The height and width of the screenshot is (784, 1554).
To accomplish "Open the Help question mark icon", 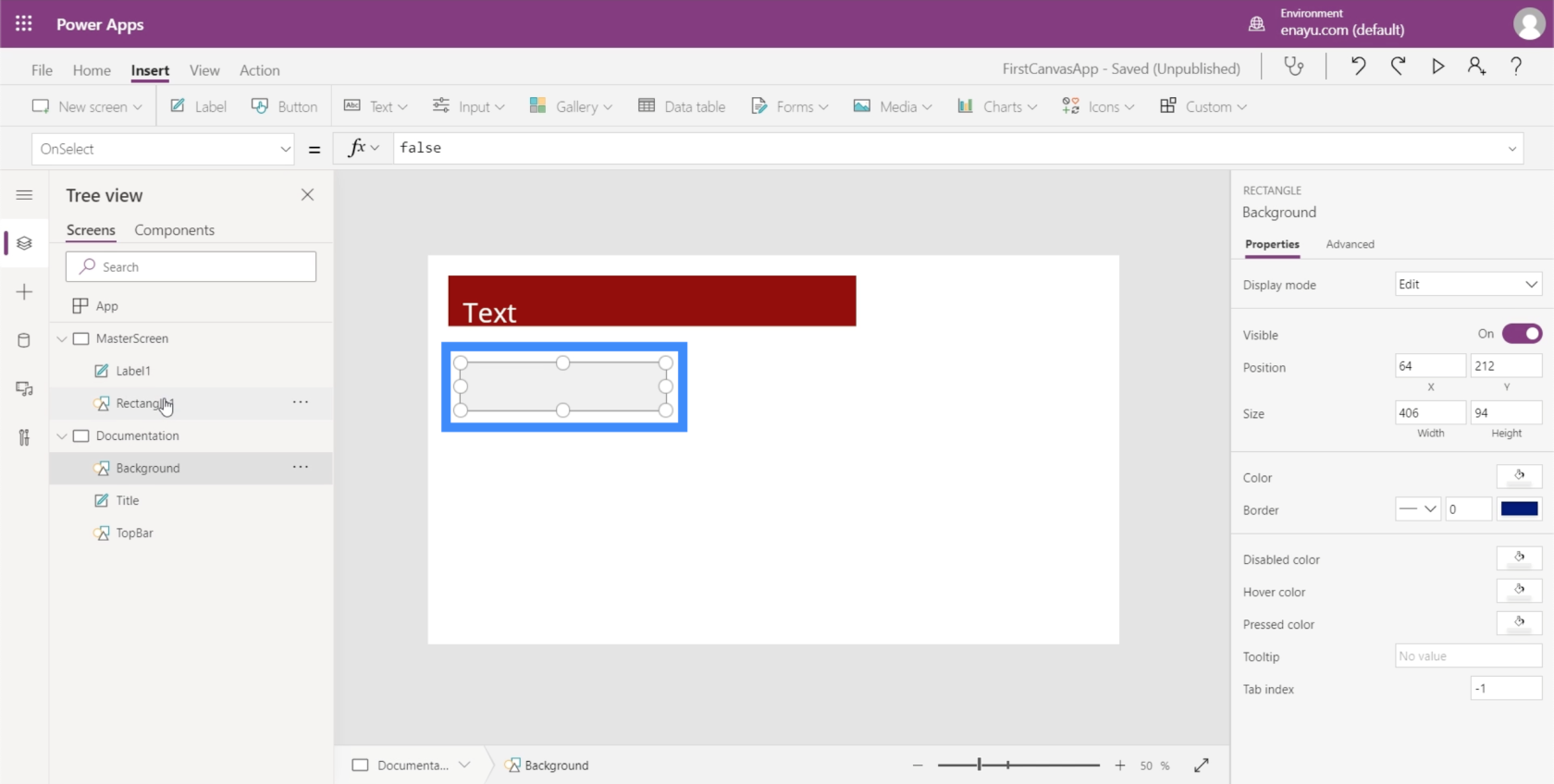I will (x=1516, y=66).
